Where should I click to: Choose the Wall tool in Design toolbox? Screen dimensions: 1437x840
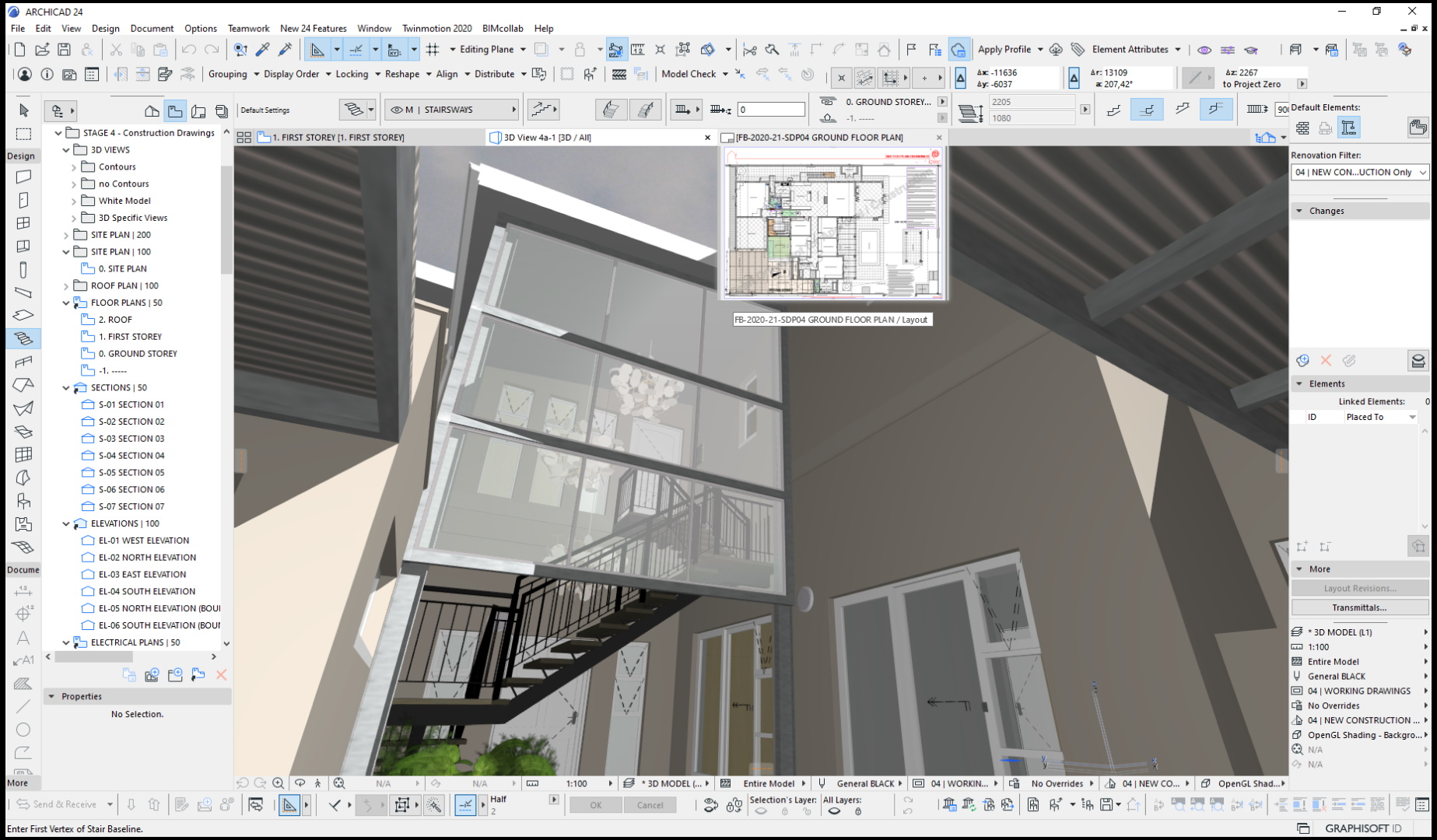(23, 177)
